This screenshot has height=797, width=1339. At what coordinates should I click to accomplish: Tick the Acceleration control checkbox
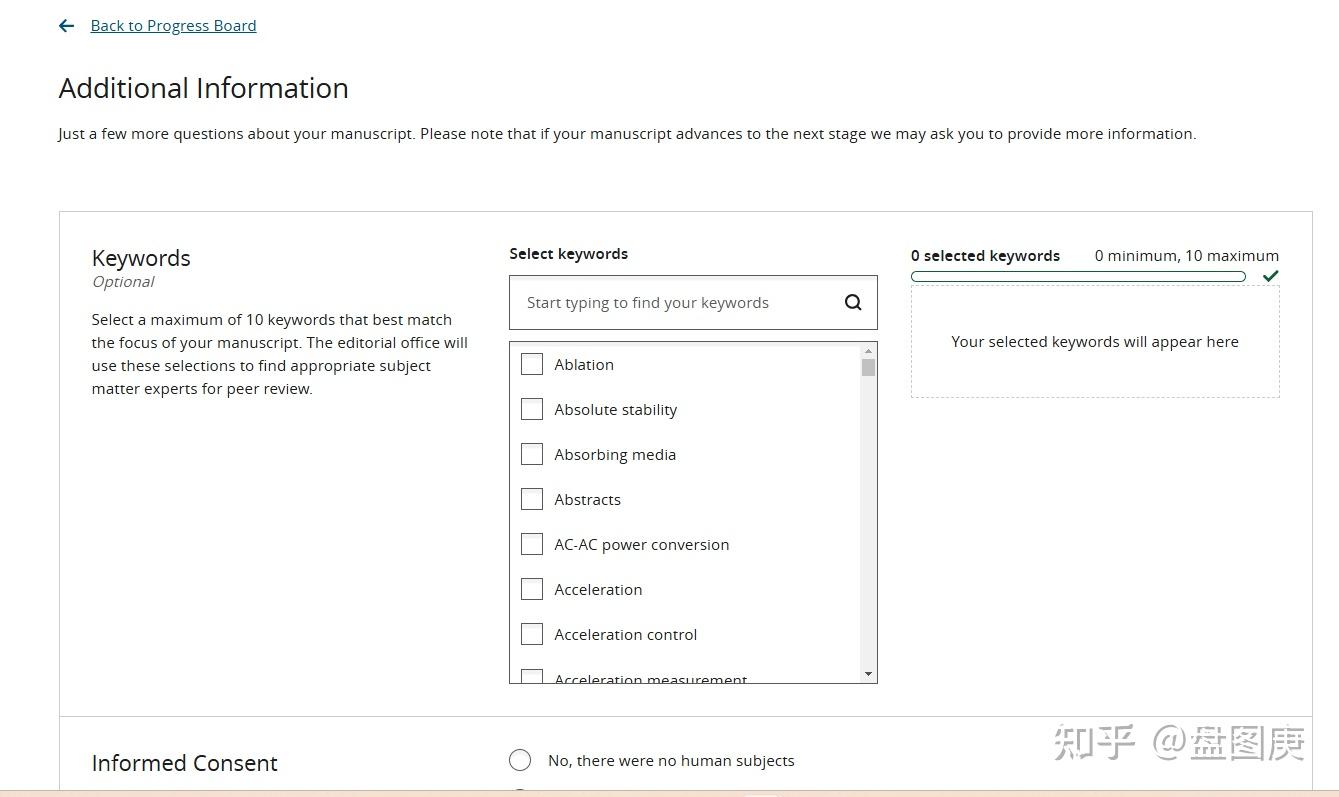[x=532, y=634]
